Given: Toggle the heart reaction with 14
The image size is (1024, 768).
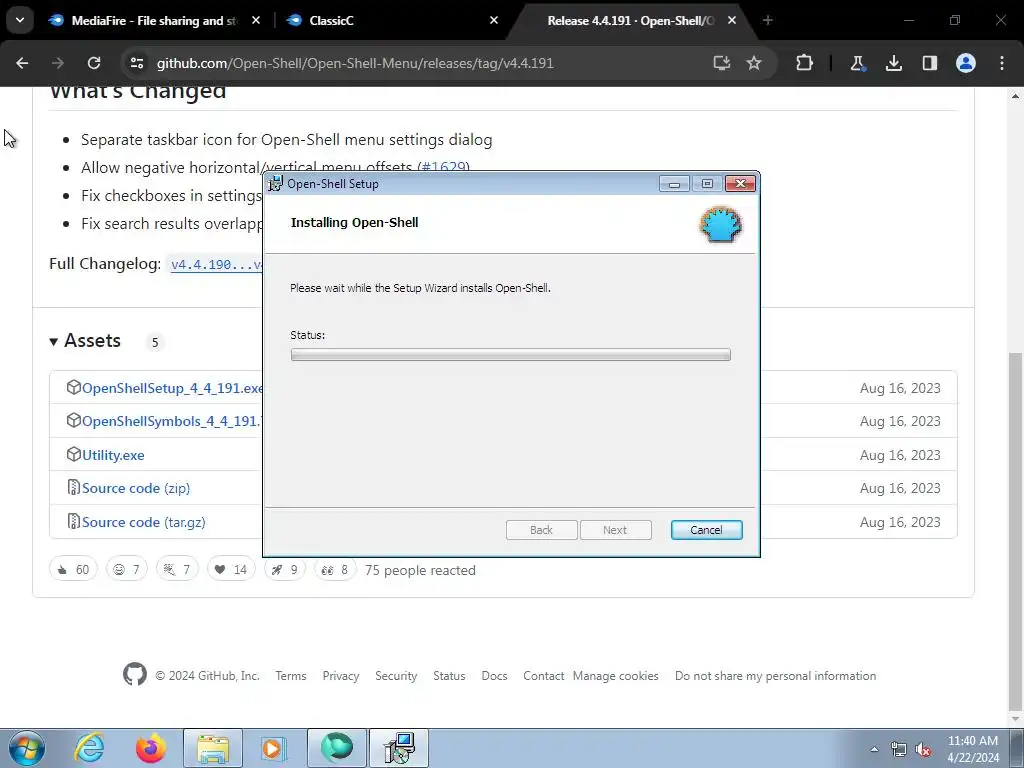Looking at the screenshot, I should pyautogui.click(x=231, y=569).
